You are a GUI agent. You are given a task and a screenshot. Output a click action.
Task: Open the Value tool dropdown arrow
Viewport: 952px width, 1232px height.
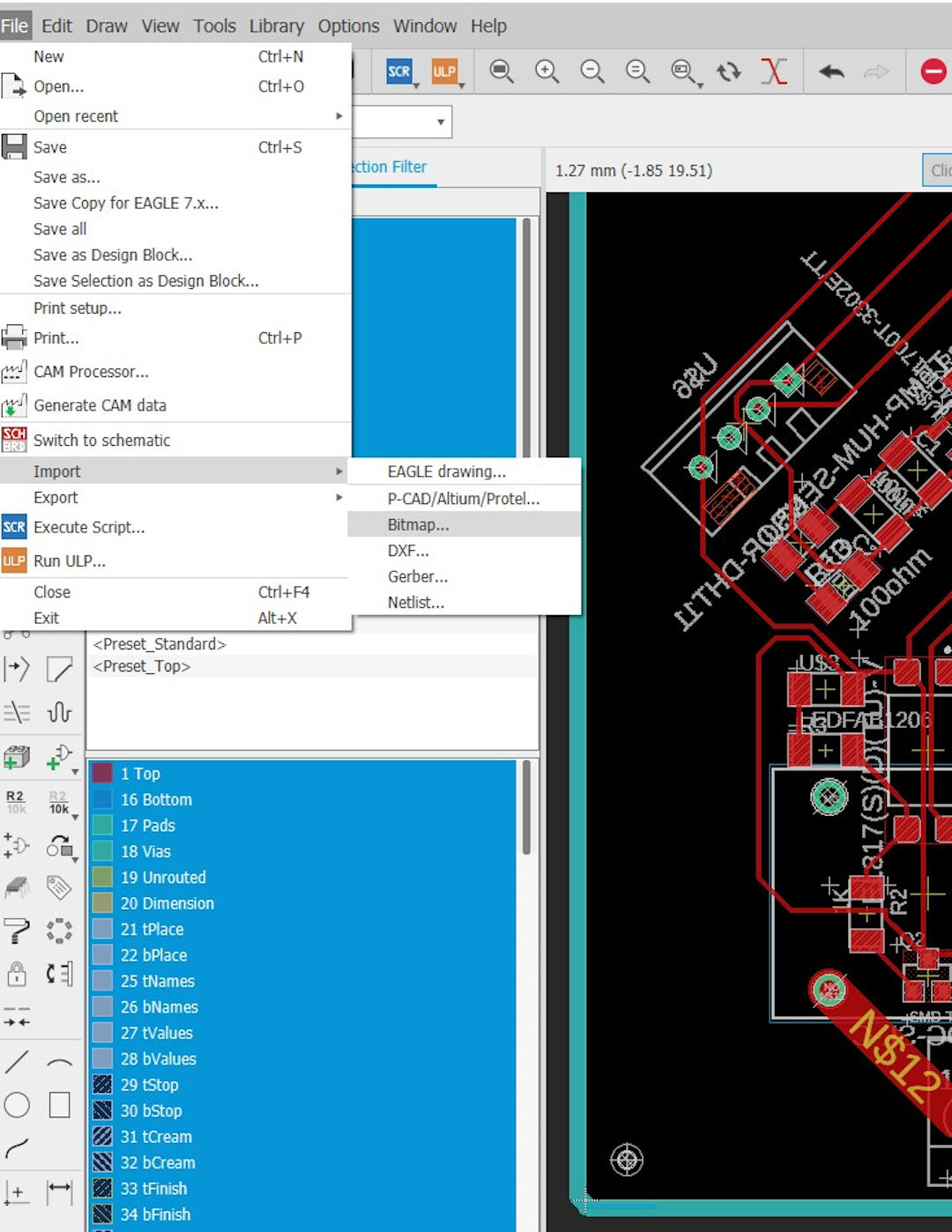tap(75, 816)
